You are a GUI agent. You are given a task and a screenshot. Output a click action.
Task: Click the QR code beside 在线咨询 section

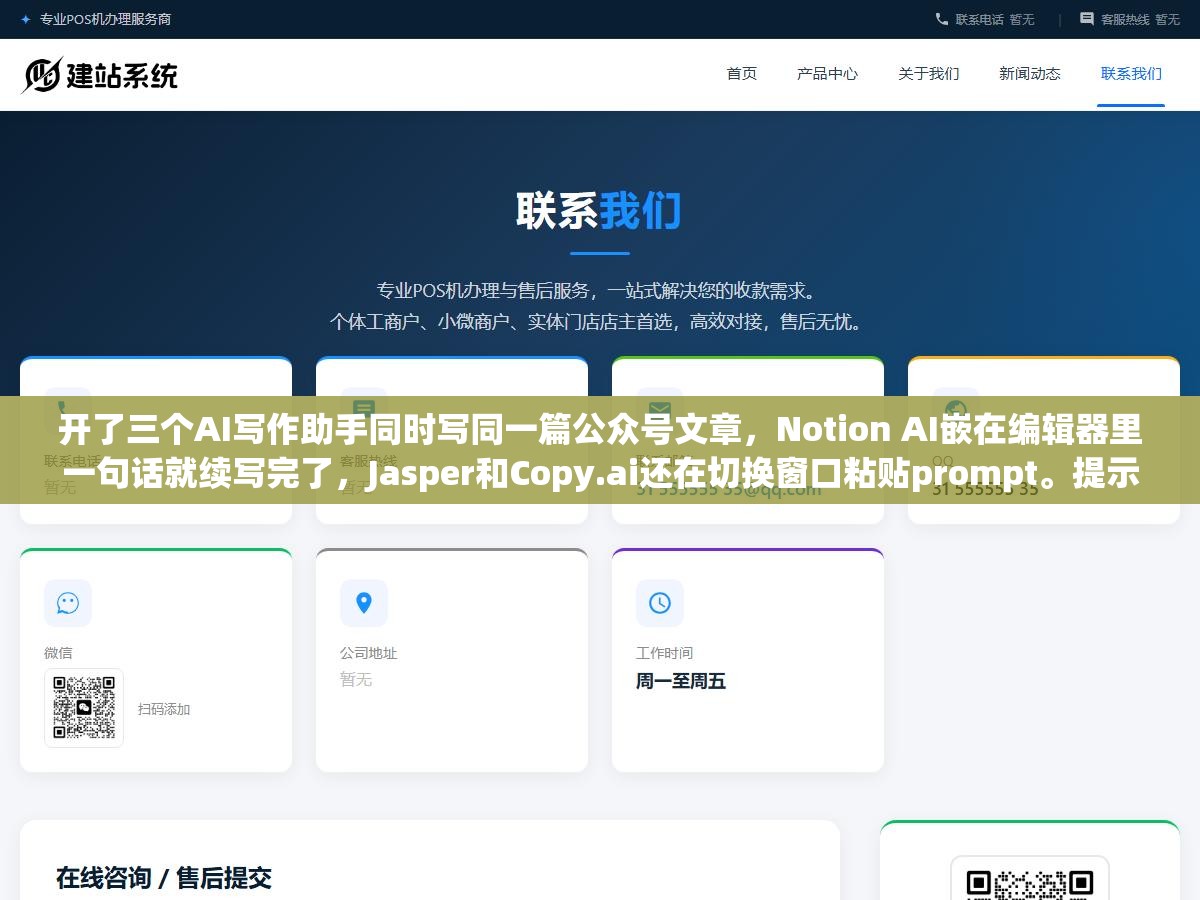click(1030, 878)
